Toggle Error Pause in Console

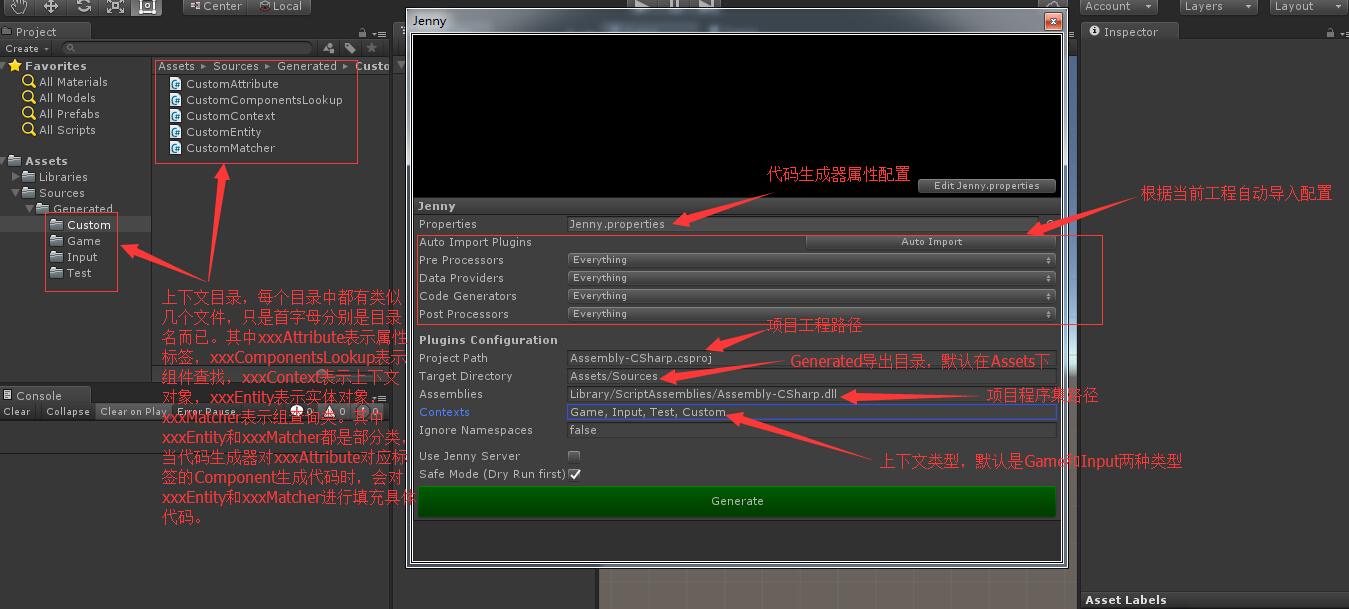(x=206, y=412)
